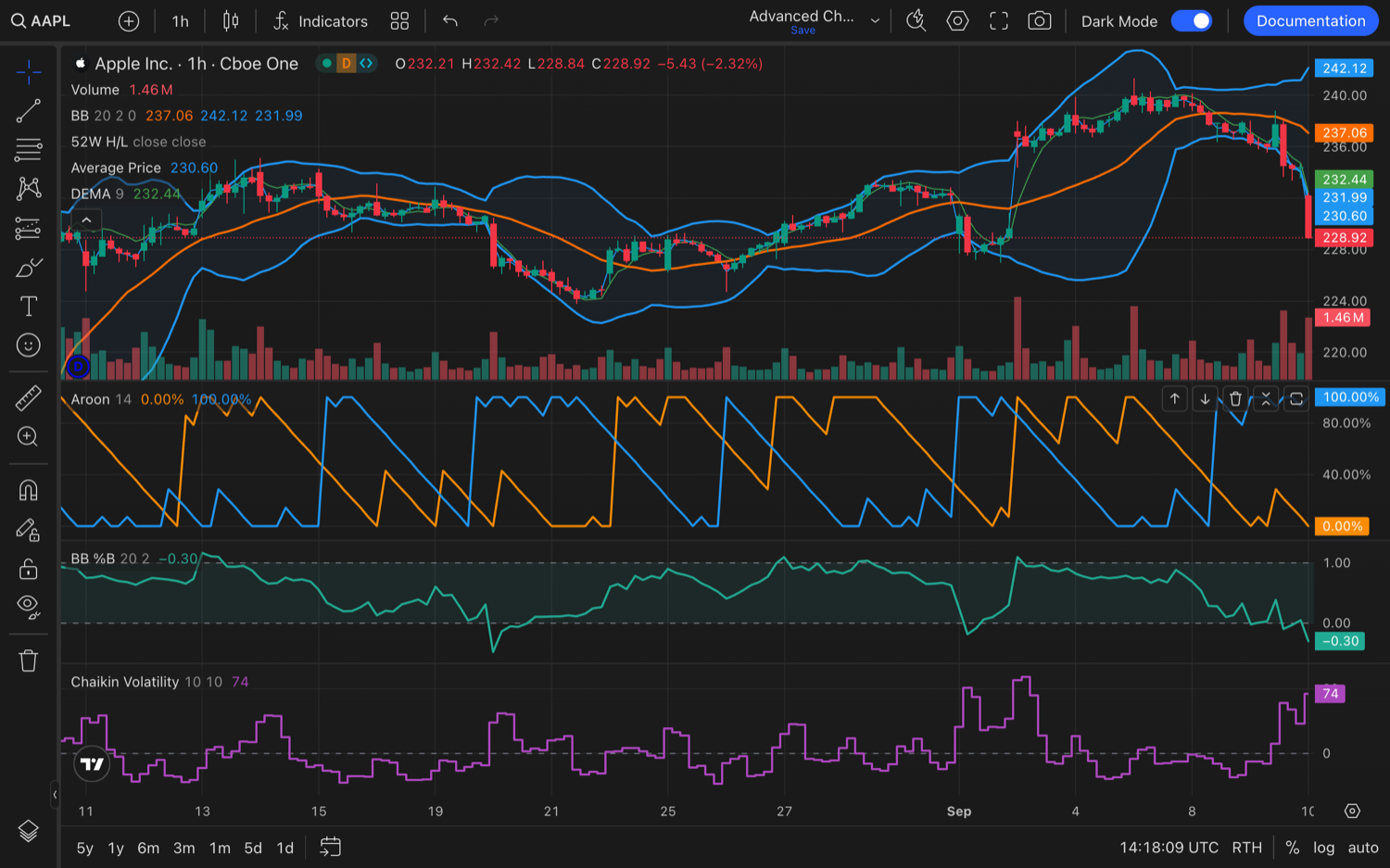The image size is (1390, 868).
Task: Select the pattern drawing tool
Action: coord(29,189)
